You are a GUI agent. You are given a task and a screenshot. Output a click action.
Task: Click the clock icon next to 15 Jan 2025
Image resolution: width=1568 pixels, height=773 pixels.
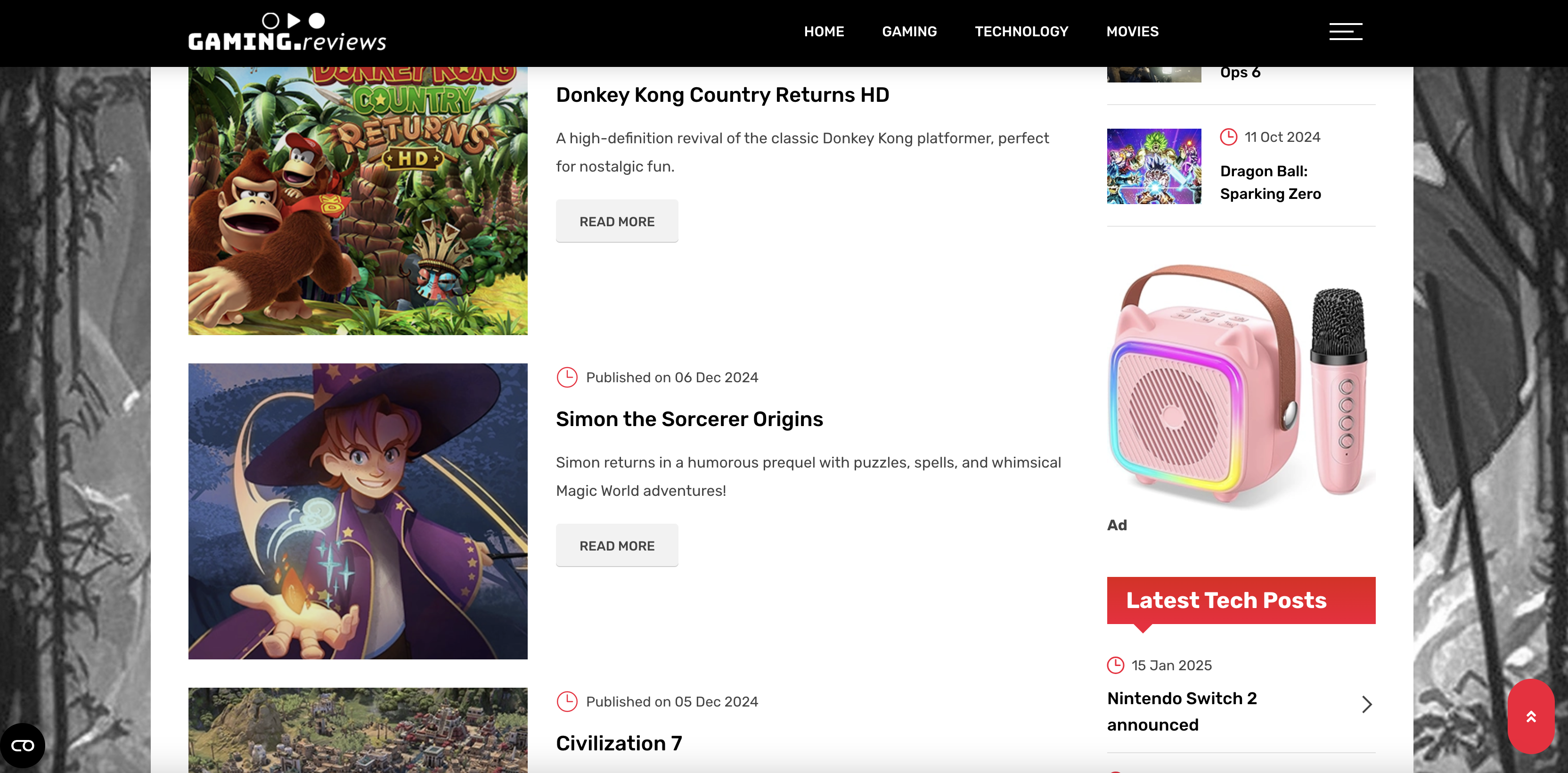pos(1115,665)
